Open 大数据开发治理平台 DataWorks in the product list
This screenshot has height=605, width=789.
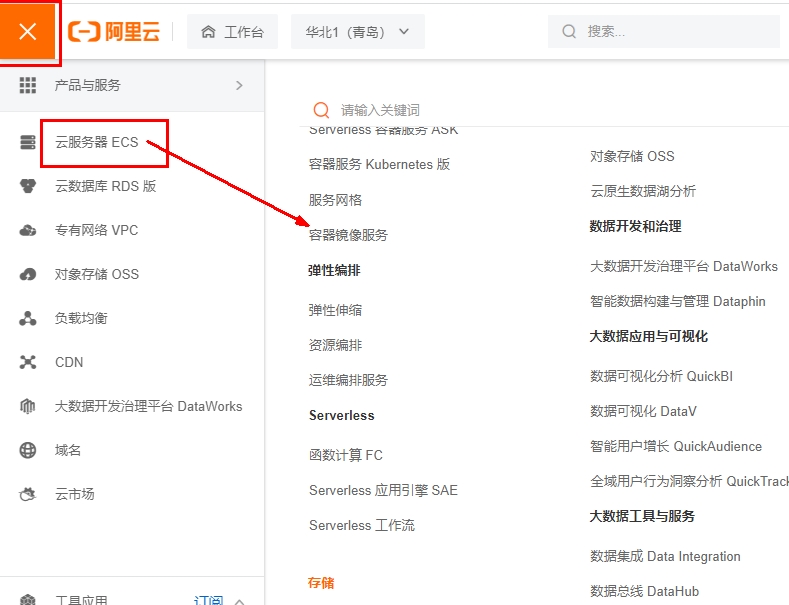[x=684, y=266]
